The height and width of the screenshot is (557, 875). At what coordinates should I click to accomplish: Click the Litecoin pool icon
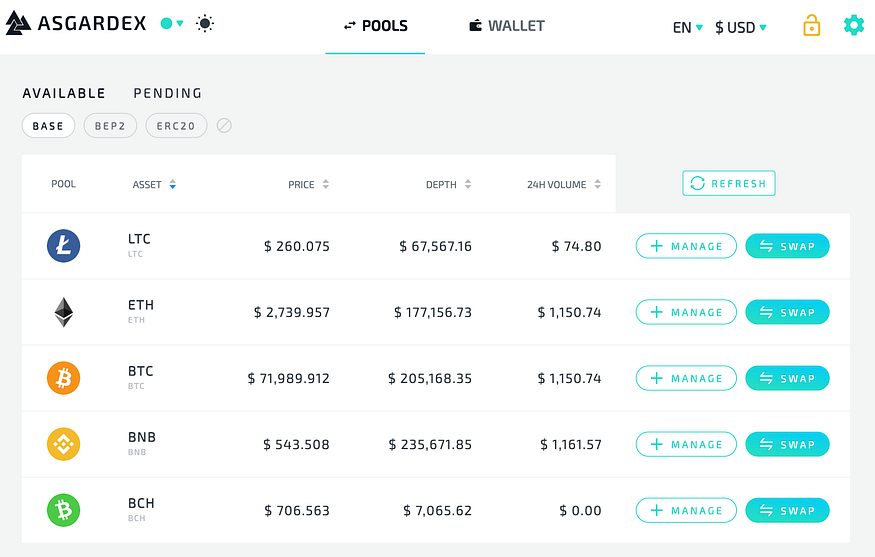coord(63,246)
